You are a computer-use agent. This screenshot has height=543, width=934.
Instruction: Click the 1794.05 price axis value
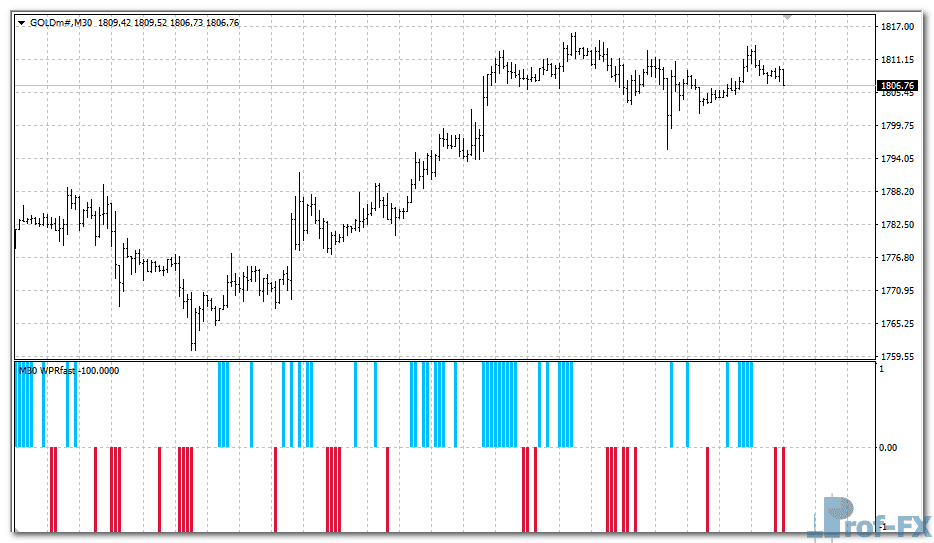click(896, 159)
